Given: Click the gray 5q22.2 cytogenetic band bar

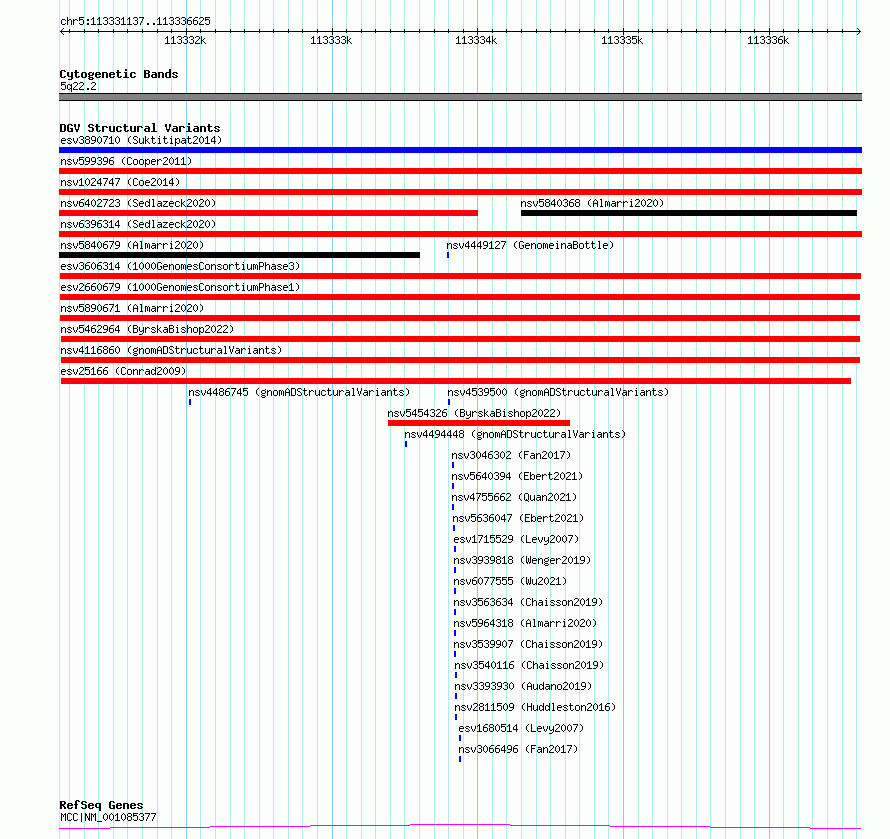Looking at the screenshot, I should 460,97.
